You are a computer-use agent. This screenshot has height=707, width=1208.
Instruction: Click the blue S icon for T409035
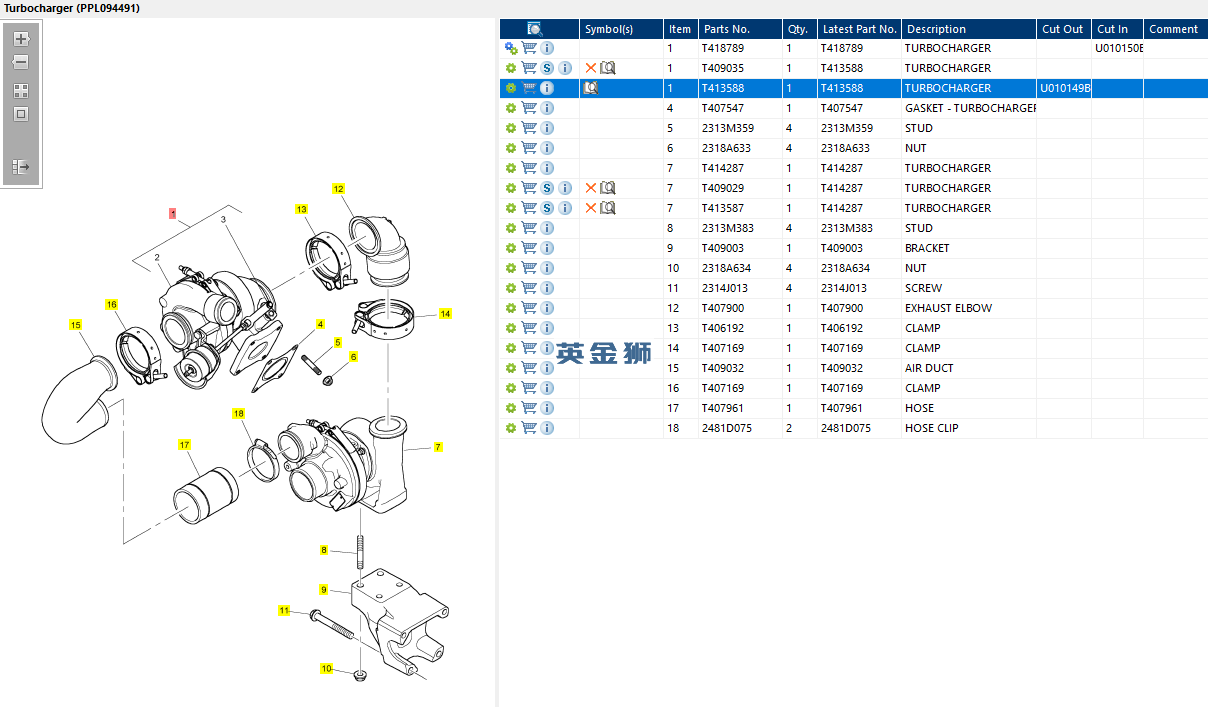pos(547,68)
